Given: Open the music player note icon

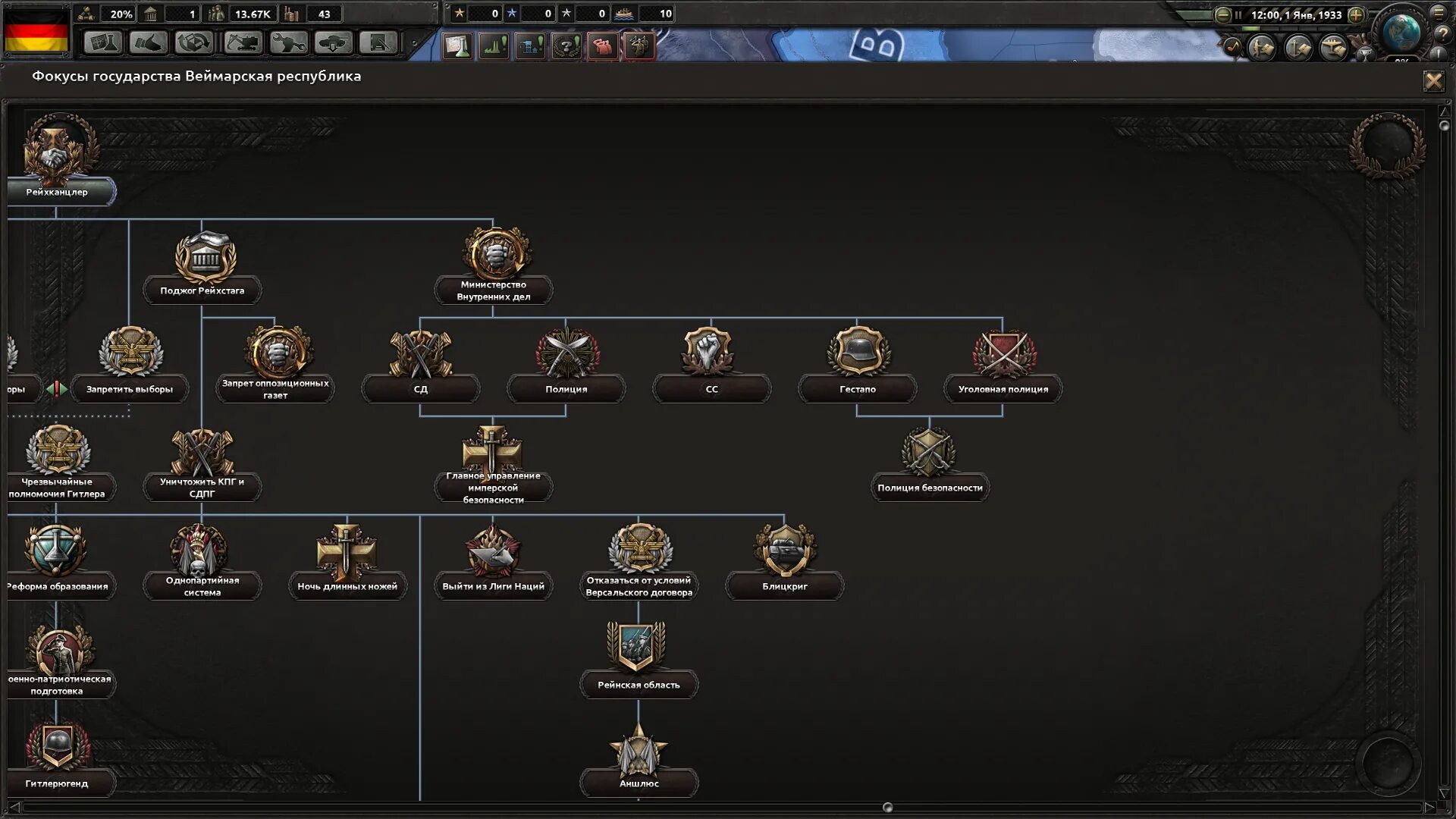Looking at the screenshot, I should [1232, 47].
